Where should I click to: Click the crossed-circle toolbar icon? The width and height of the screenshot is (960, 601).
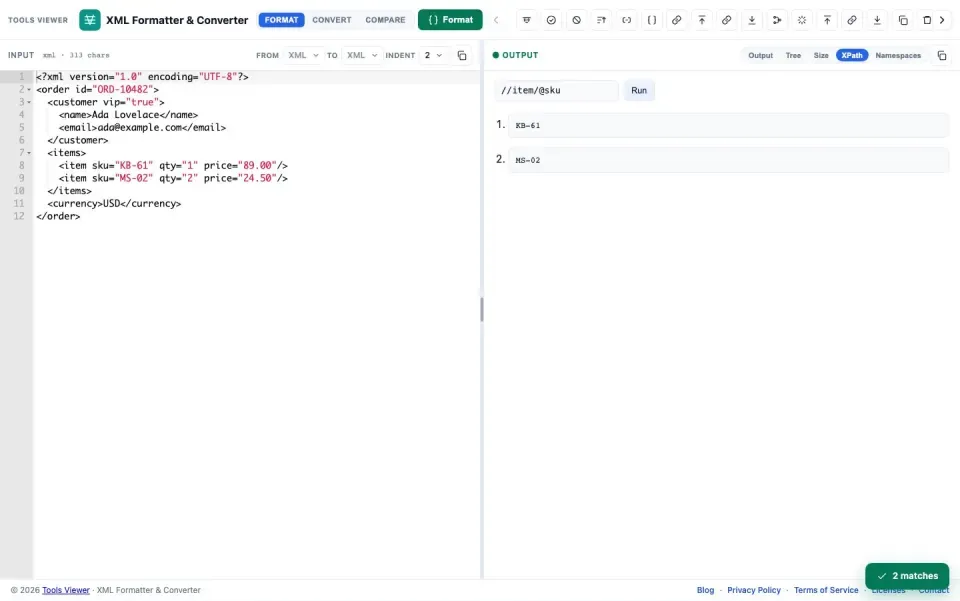[x=576, y=20]
